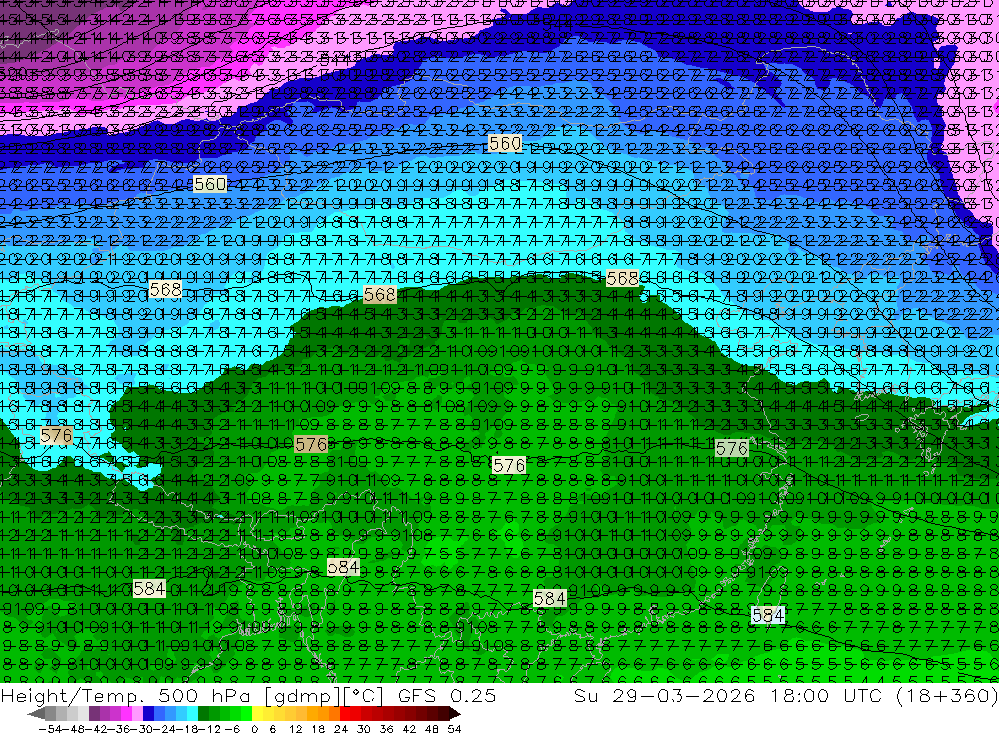Viewport: 1000px width, 733px height.
Task: Click the '-18' legend value
Action: (187, 729)
